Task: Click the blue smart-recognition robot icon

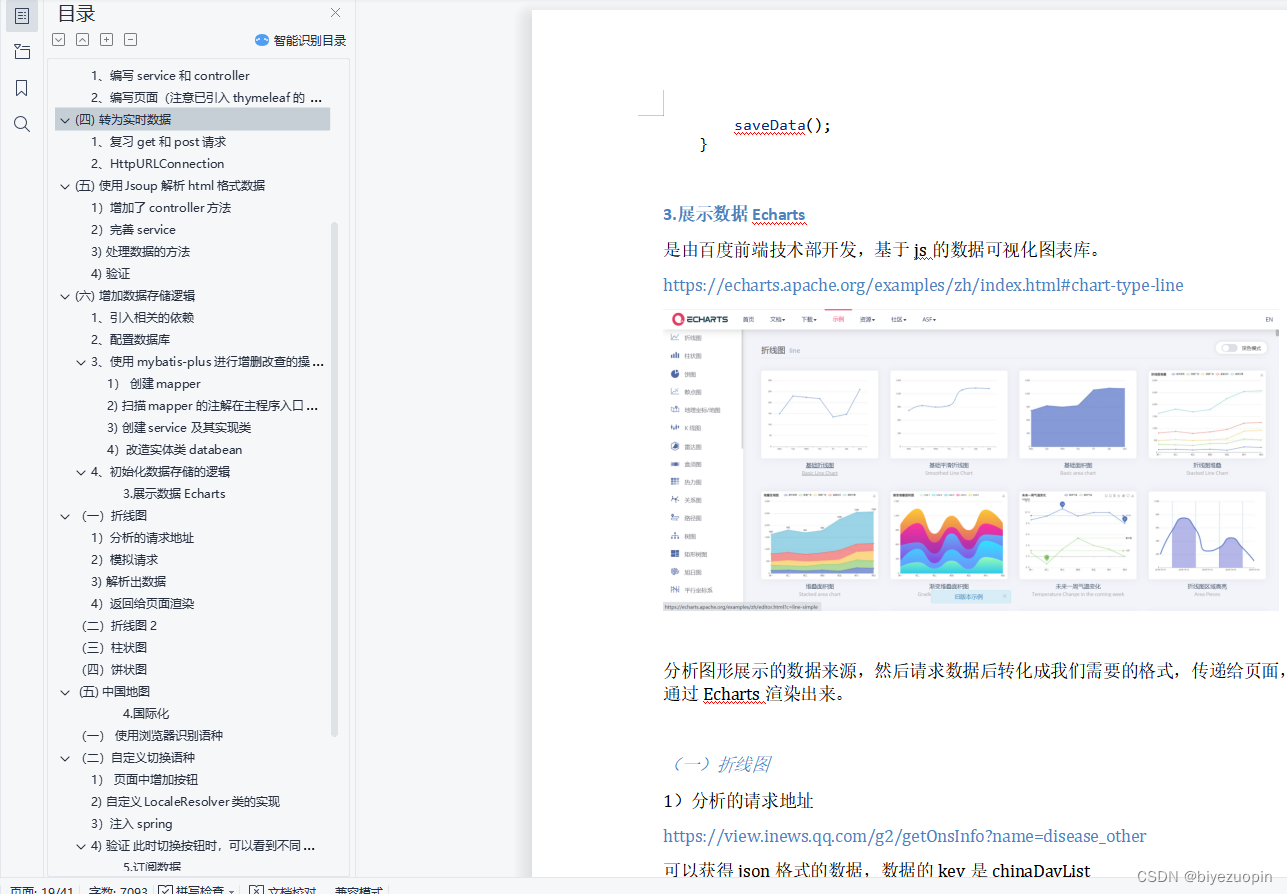Action: click(x=262, y=40)
